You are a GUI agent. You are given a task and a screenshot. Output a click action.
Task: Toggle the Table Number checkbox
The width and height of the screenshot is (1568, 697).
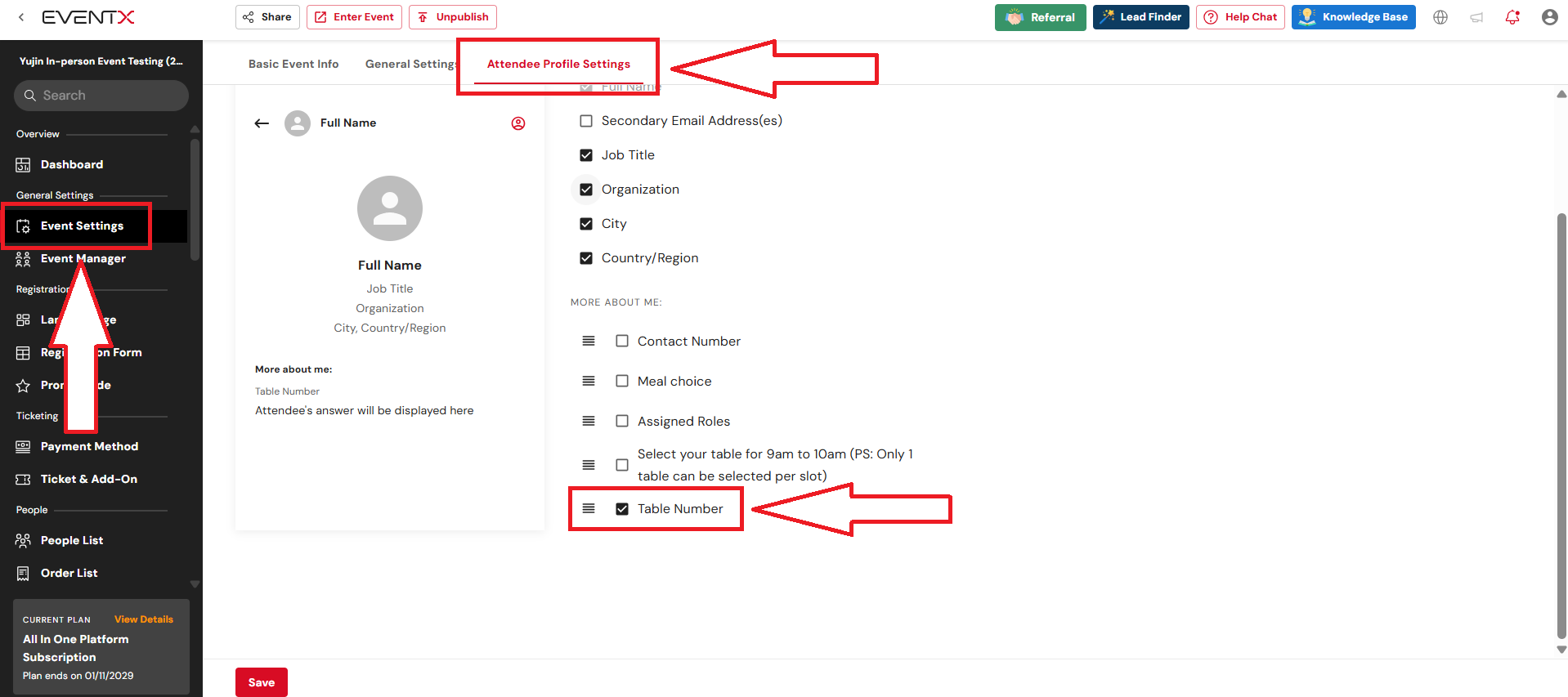point(622,509)
